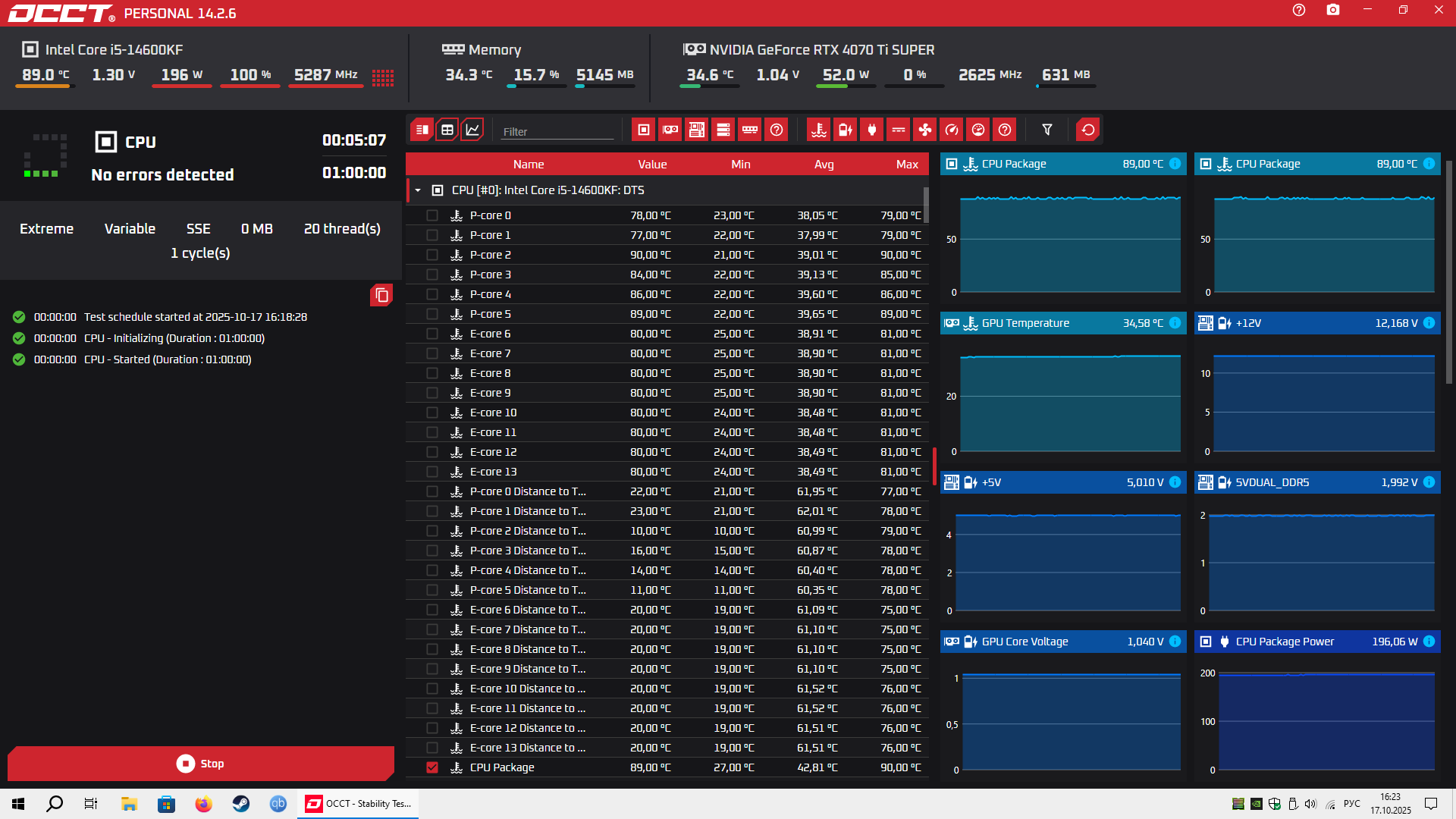Viewport: 1456px width, 819px height.
Task: Toggle the temperature sensors filter
Action: [818, 130]
